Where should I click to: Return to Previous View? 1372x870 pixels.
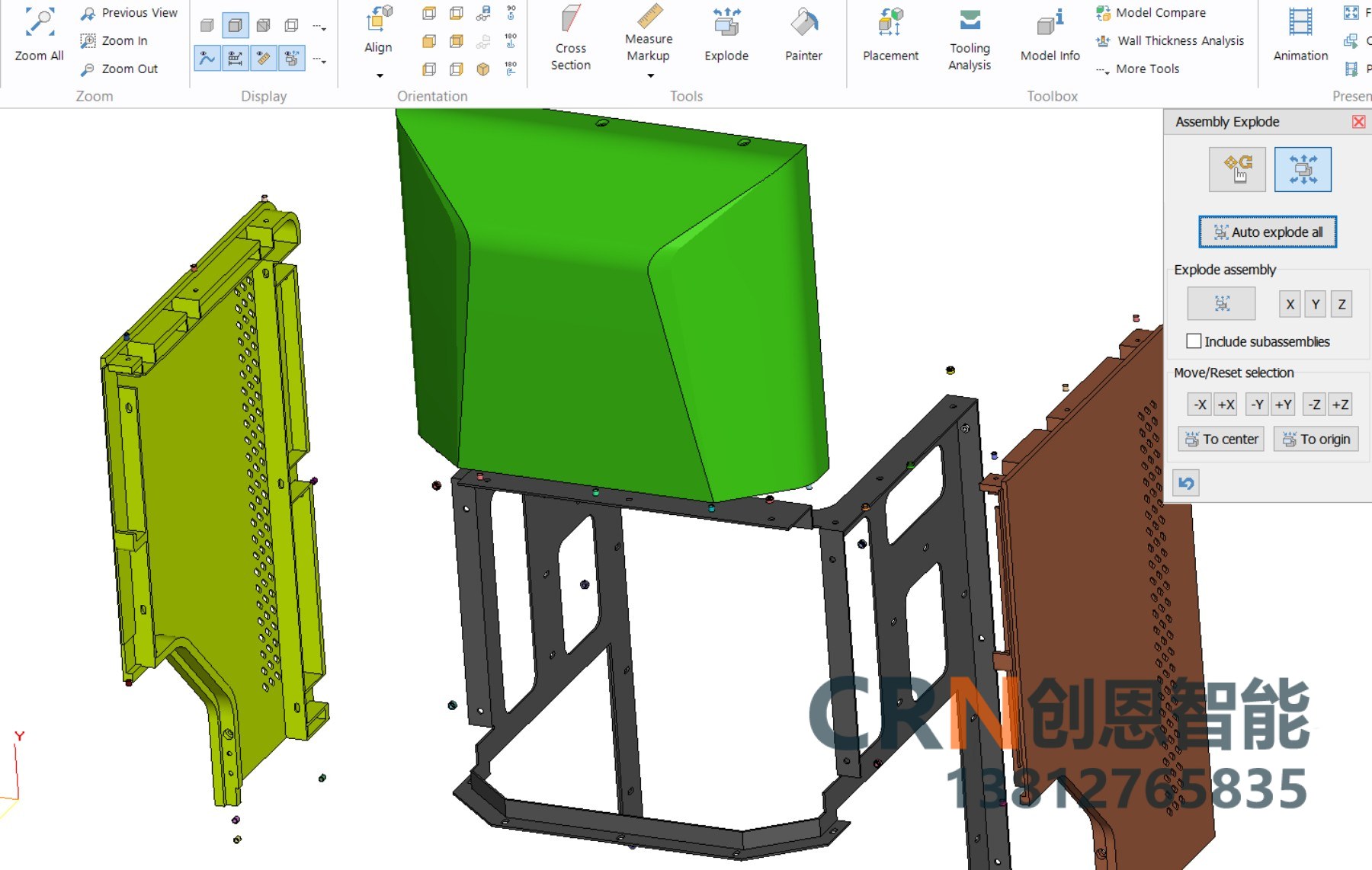(129, 13)
